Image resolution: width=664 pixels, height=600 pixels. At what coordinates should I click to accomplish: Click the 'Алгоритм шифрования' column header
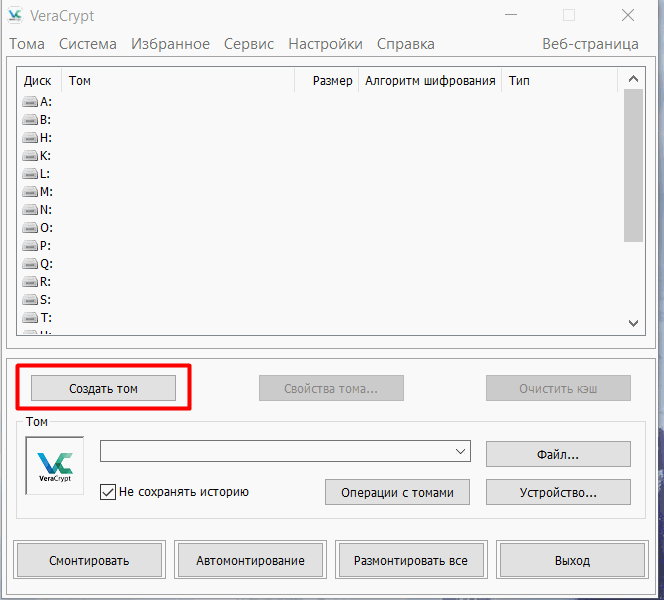[430, 81]
